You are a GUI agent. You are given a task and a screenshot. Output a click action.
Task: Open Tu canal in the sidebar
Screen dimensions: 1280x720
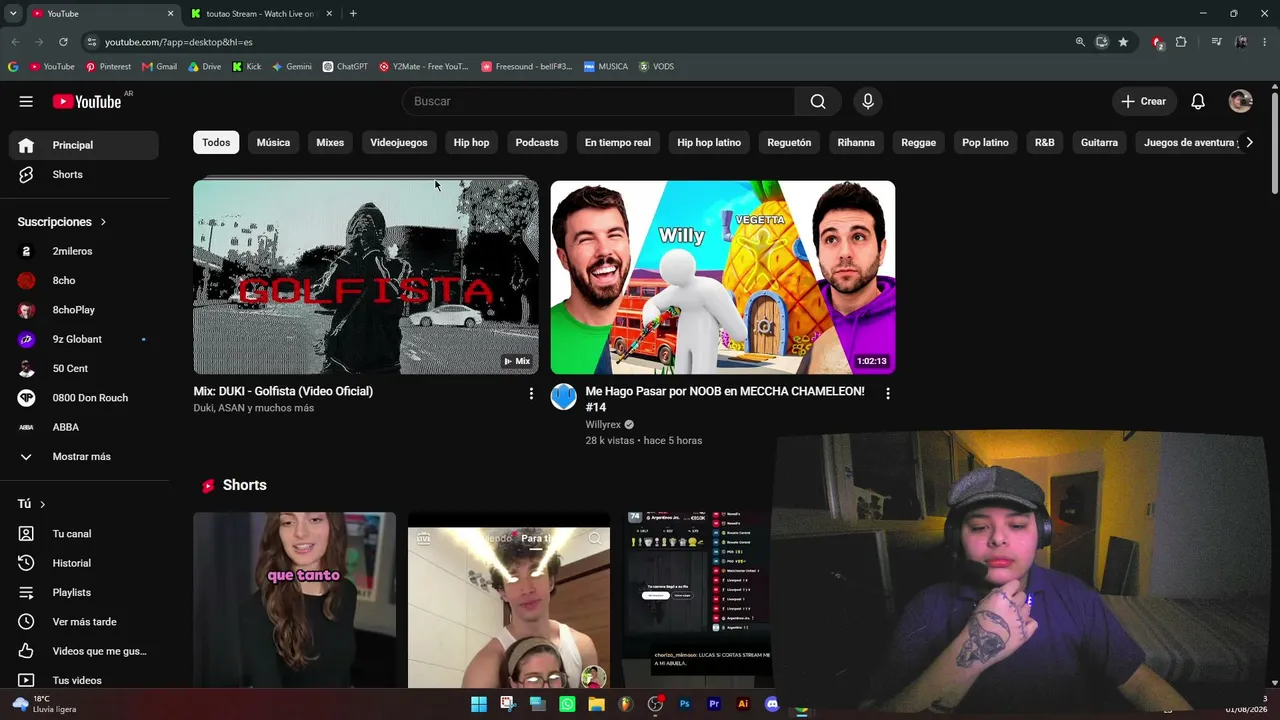click(x=84, y=534)
